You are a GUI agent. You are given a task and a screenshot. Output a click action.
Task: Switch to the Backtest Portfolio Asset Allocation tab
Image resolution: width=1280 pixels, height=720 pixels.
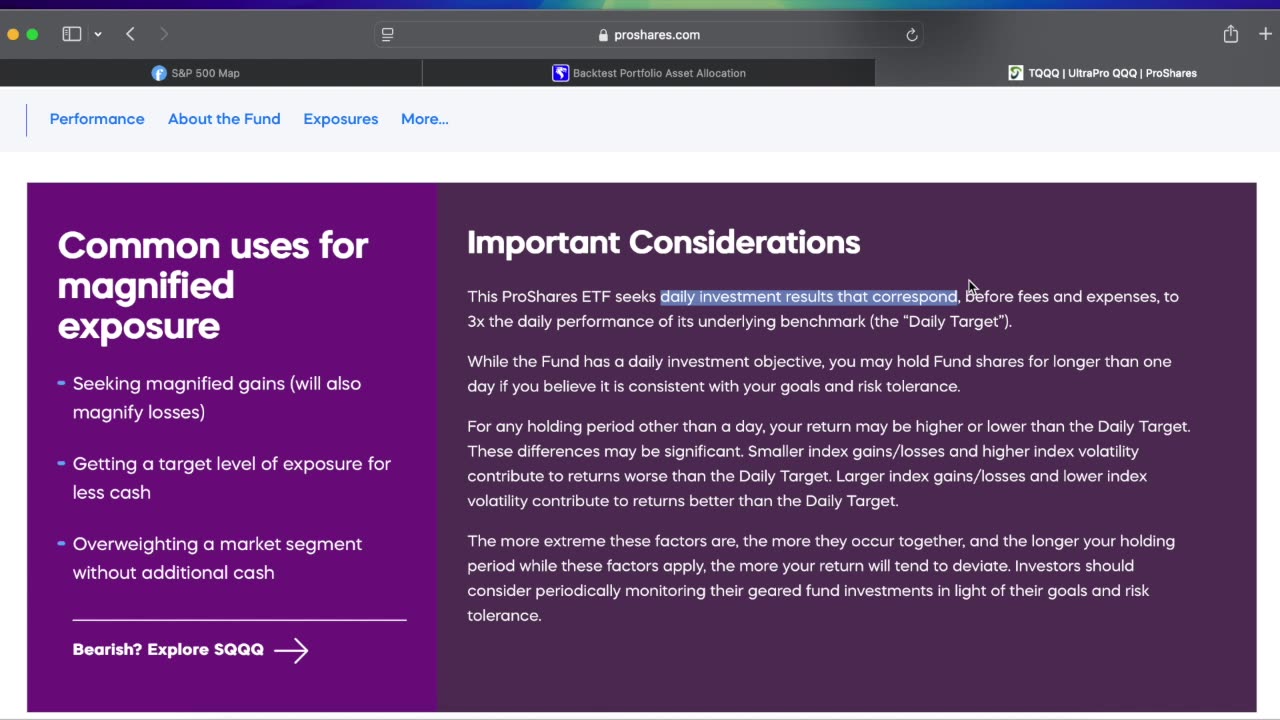[648, 73]
